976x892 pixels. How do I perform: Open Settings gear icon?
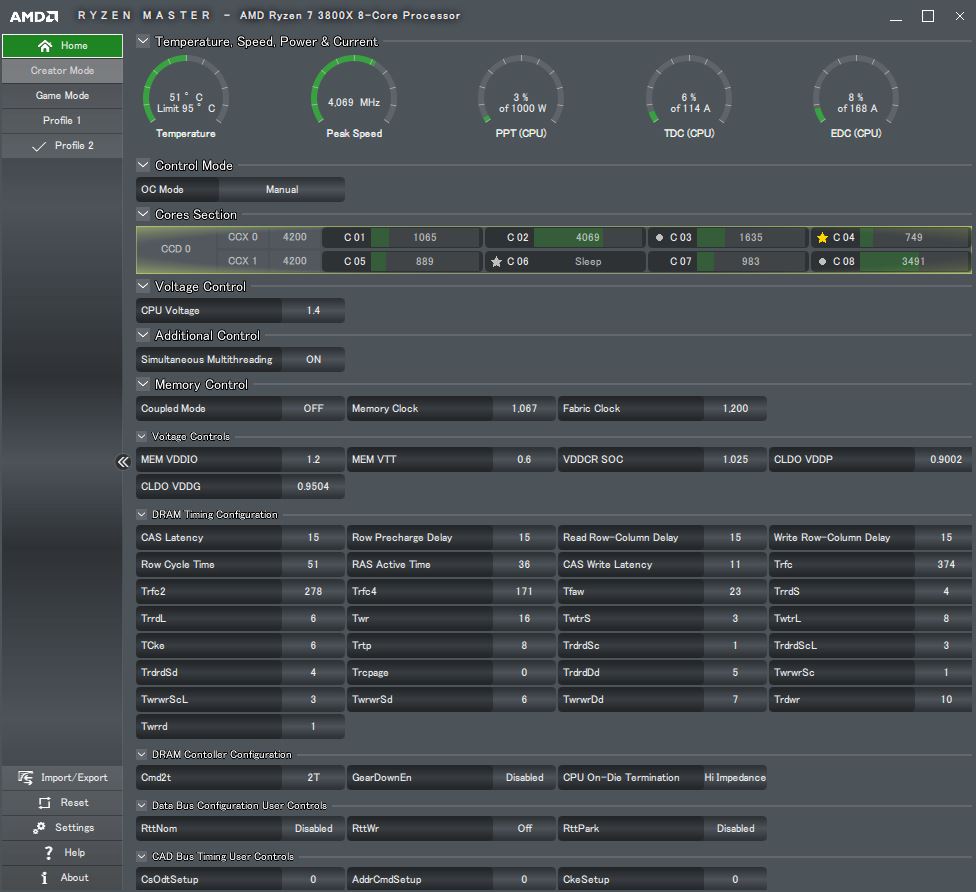(x=39, y=828)
